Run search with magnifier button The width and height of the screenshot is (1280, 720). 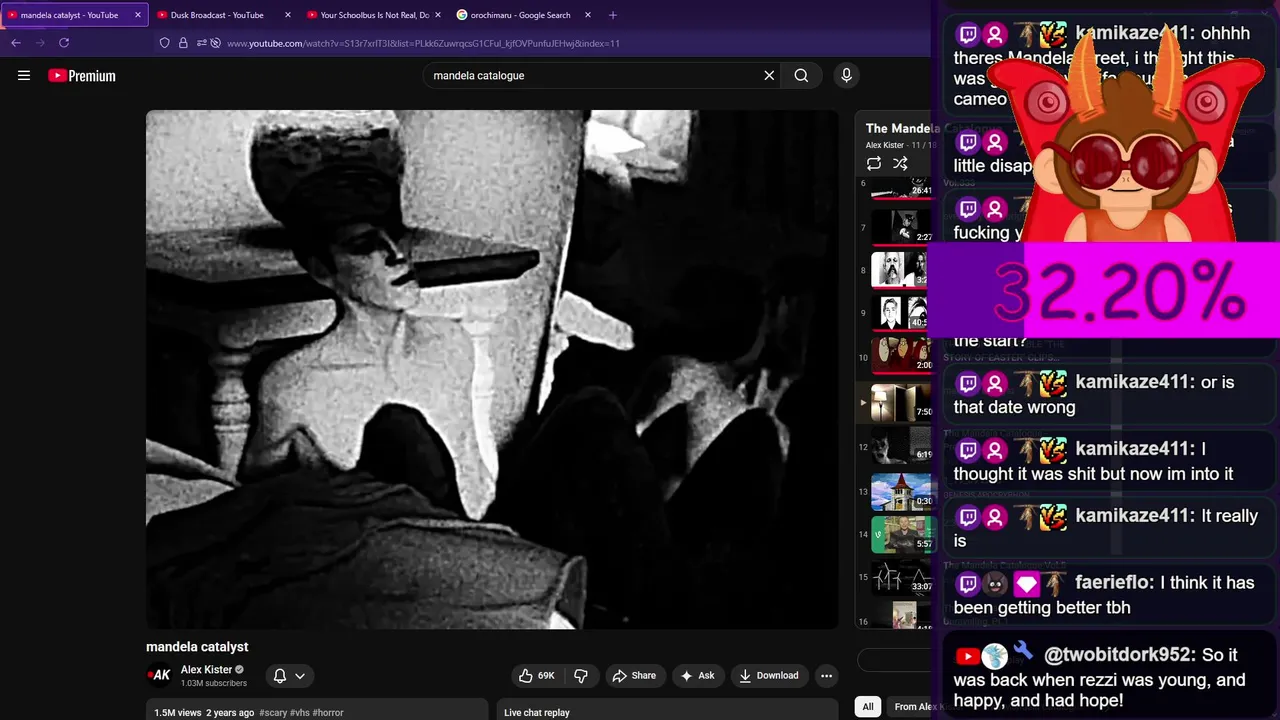pos(801,75)
